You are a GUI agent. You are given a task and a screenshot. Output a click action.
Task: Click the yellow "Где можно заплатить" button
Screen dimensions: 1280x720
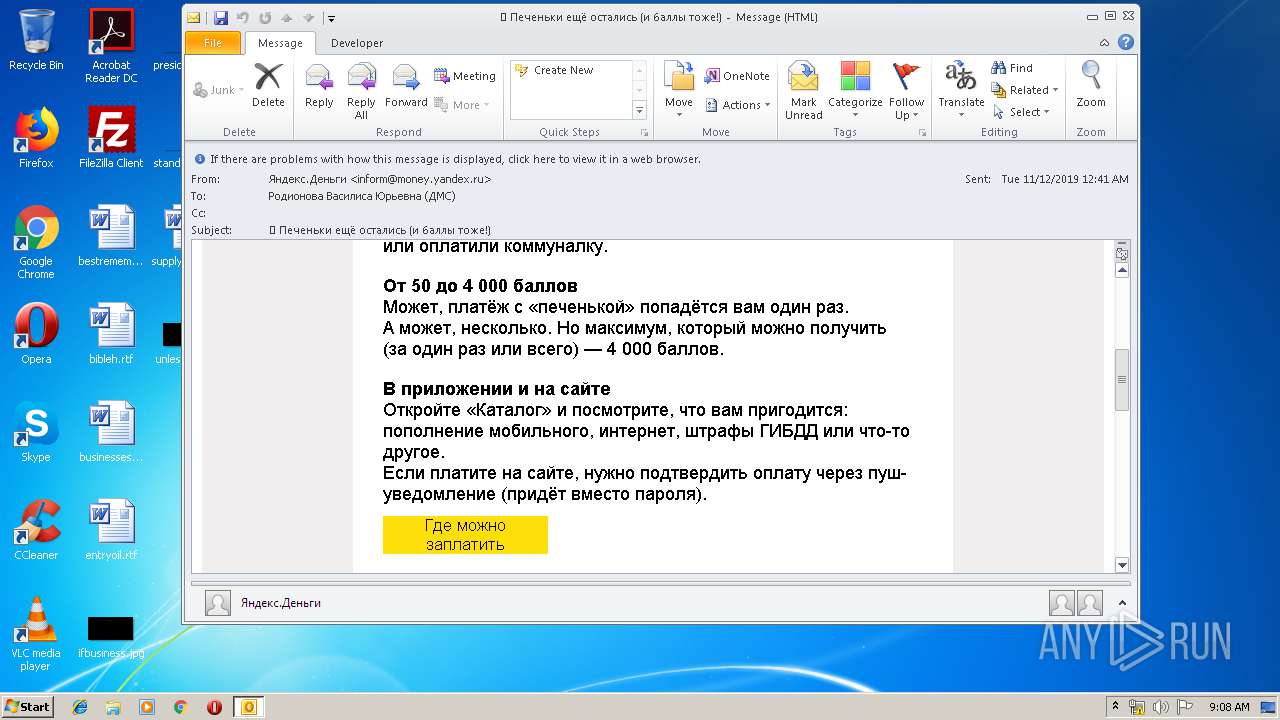pyautogui.click(x=465, y=535)
